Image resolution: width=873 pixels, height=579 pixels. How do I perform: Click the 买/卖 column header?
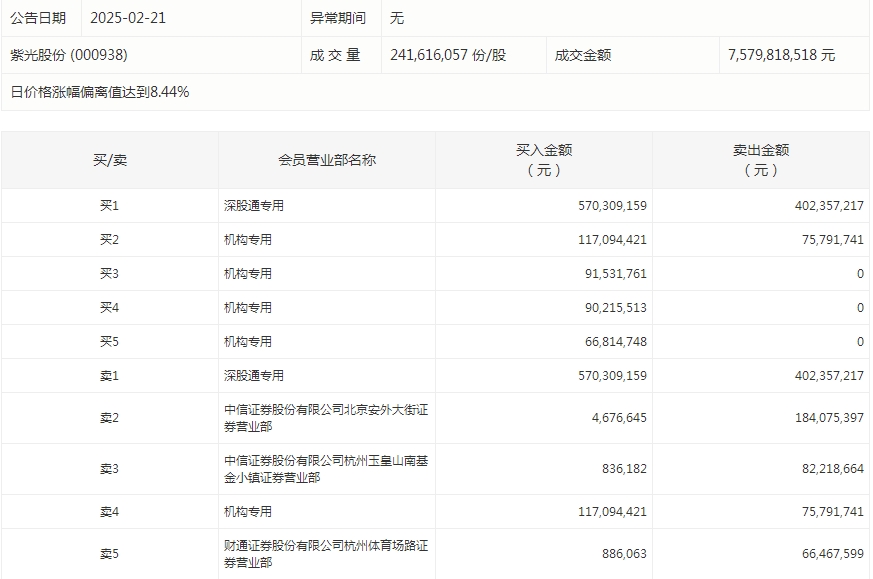(x=110, y=160)
